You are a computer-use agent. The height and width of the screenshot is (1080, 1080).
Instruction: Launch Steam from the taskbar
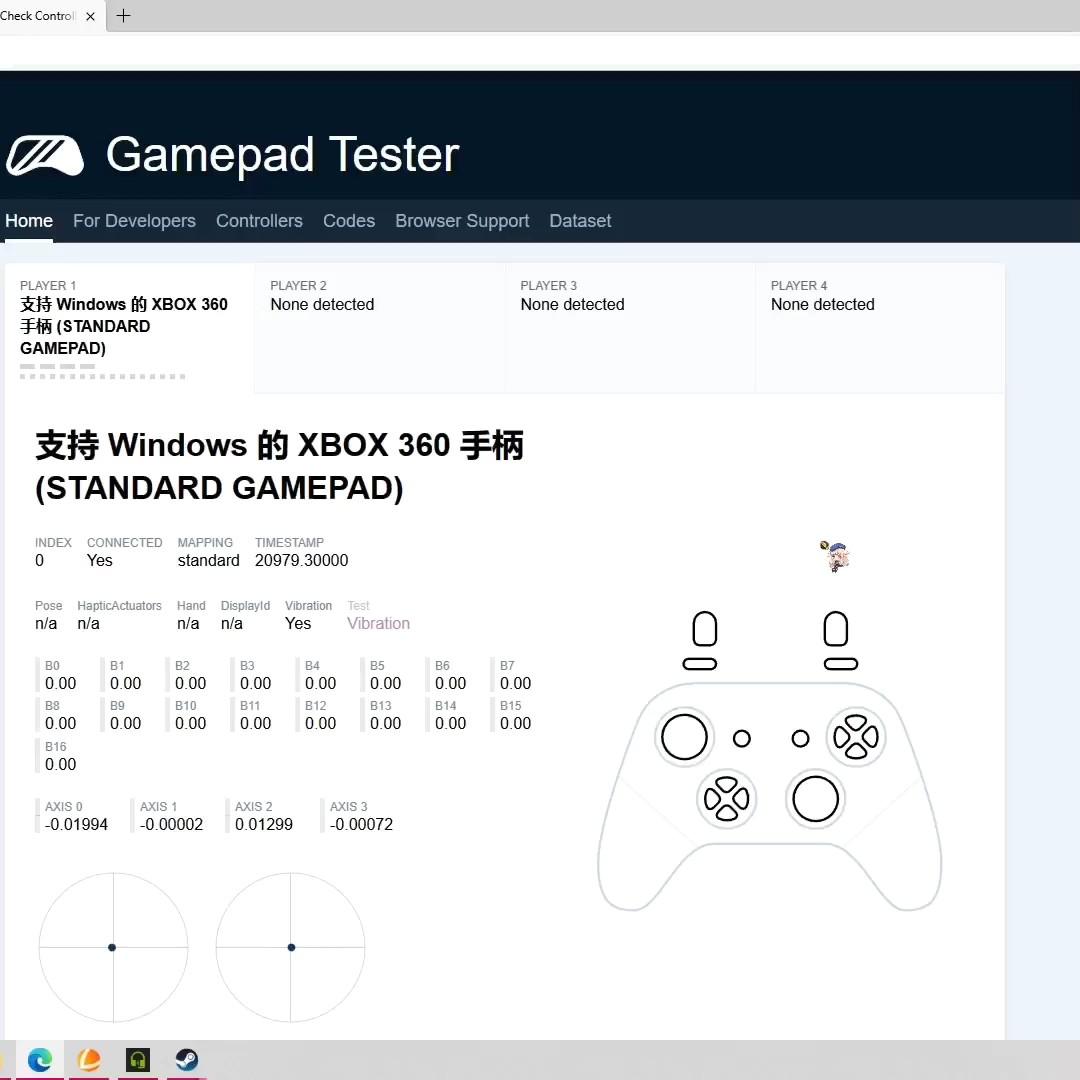click(187, 1060)
